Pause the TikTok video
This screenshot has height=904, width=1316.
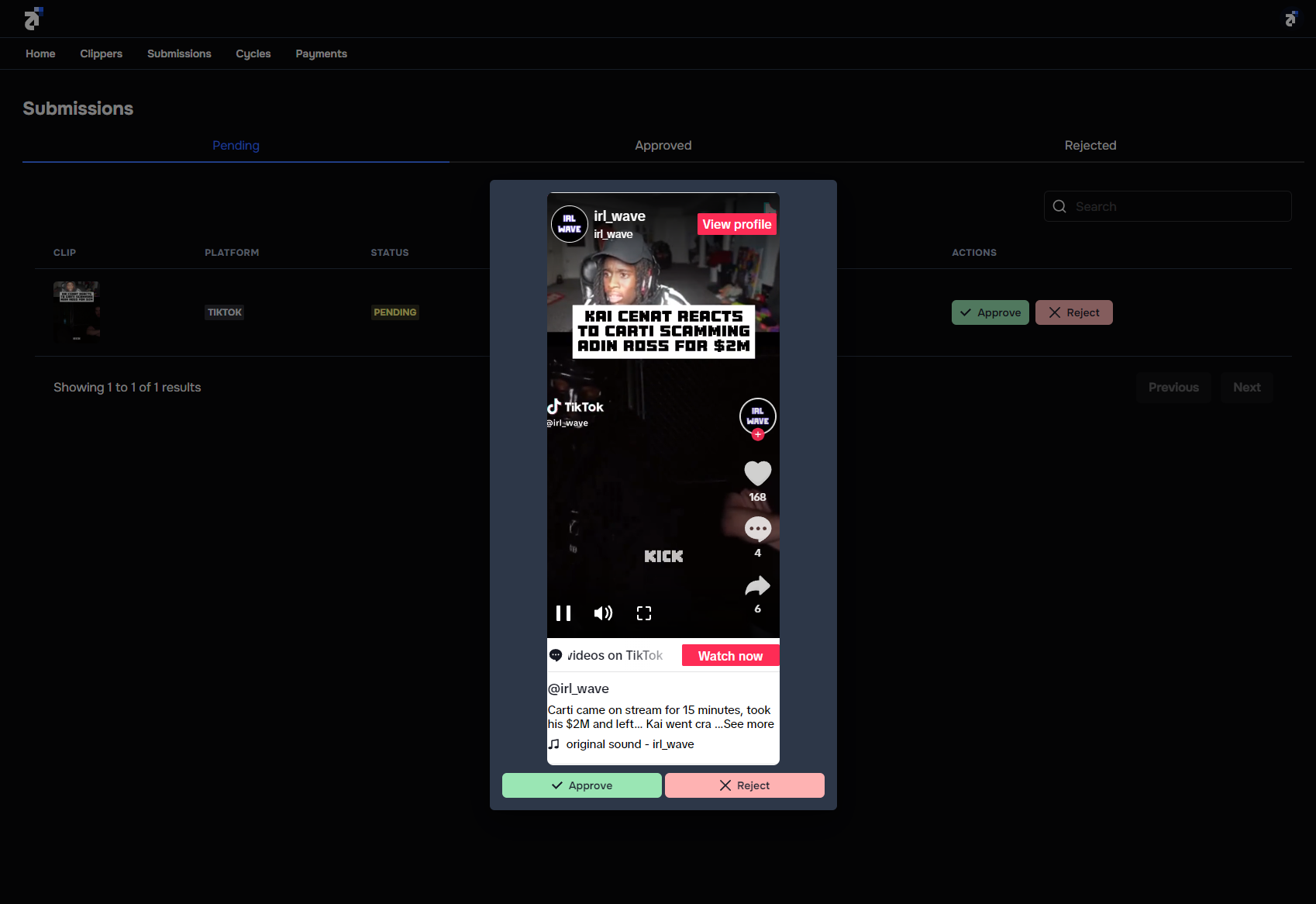click(563, 613)
